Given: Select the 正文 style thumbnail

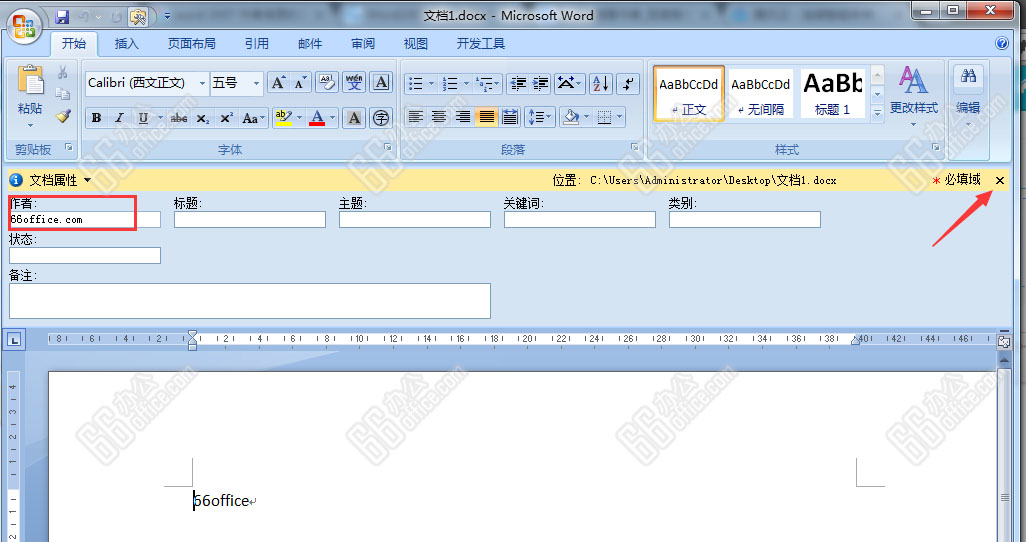Looking at the screenshot, I should pos(688,94).
